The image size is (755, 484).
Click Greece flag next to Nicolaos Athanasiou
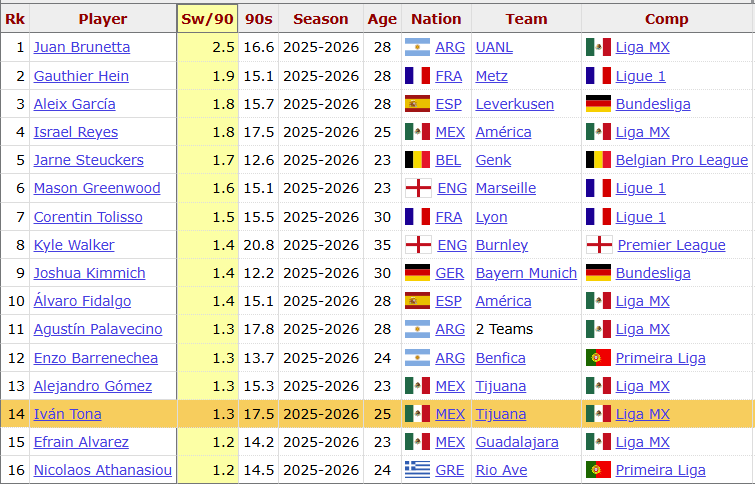417,470
